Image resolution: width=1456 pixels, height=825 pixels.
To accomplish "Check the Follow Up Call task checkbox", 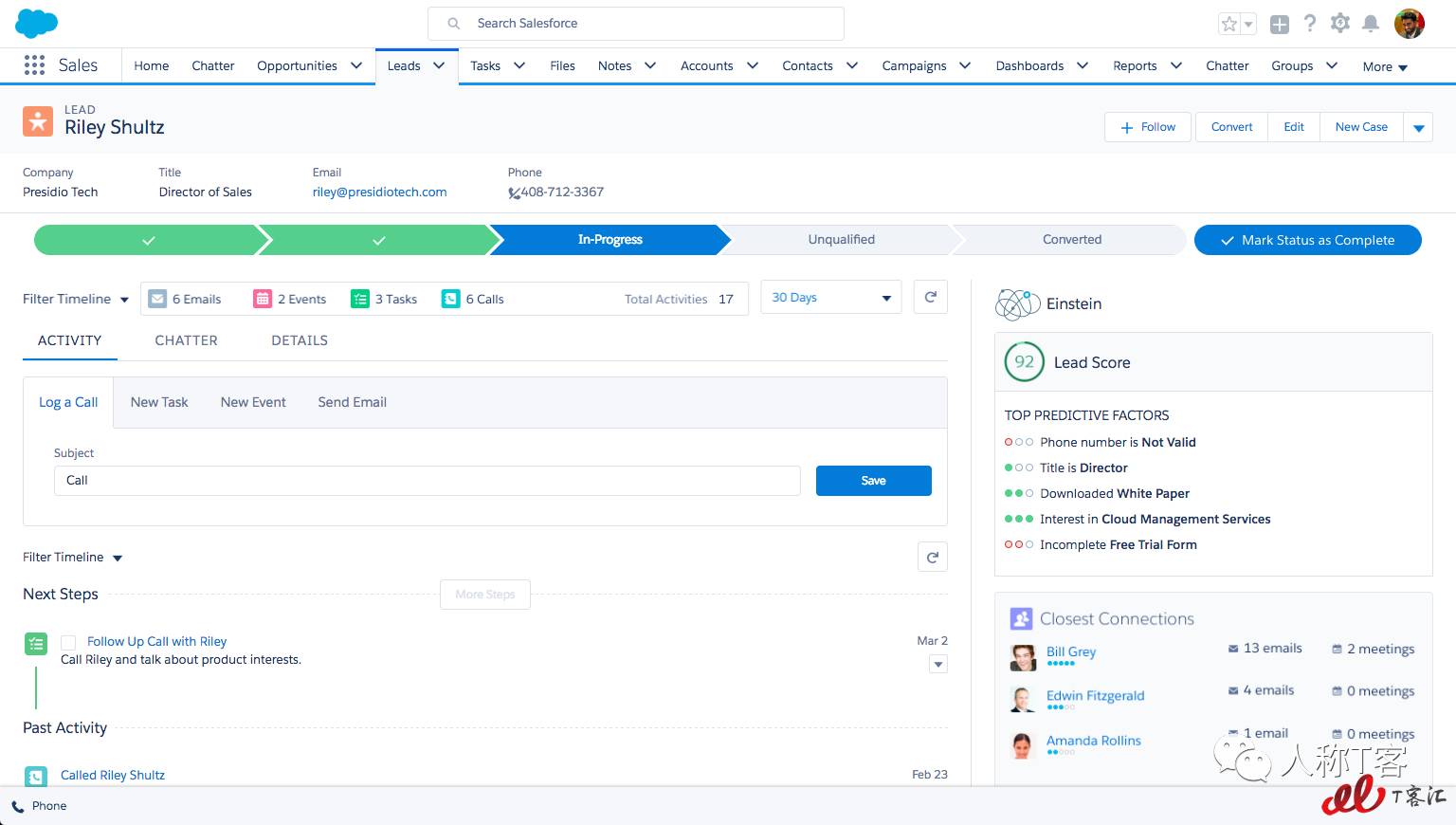I will click(x=68, y=643).
